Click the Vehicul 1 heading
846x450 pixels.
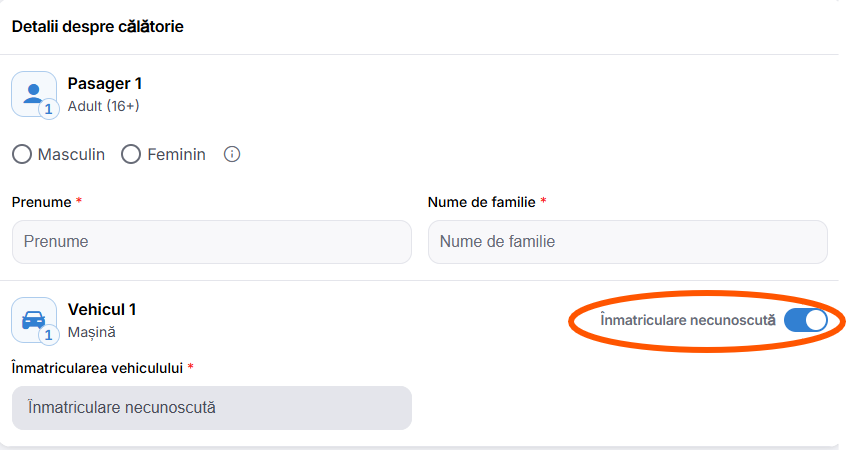pyautogui.click(x=102, y=310)
